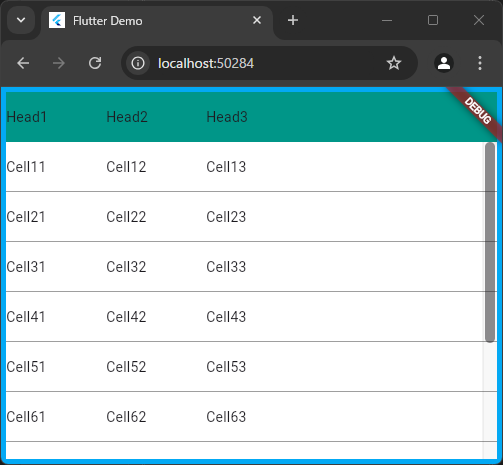Image resolution: width=503 pixels, height=465 pixels.
Task: View site information icon in address bar
Action: point(138,63)
